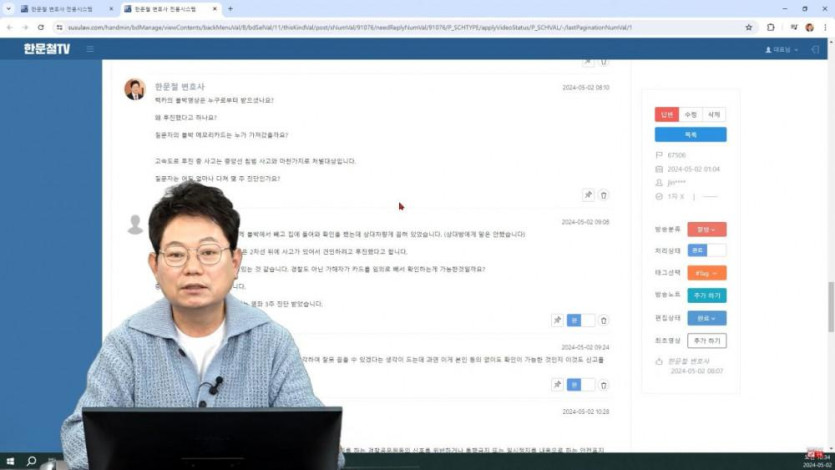Click the logout icon in the top-right header
The width and height of the screenshot is (835, 470).
[815, 49]
